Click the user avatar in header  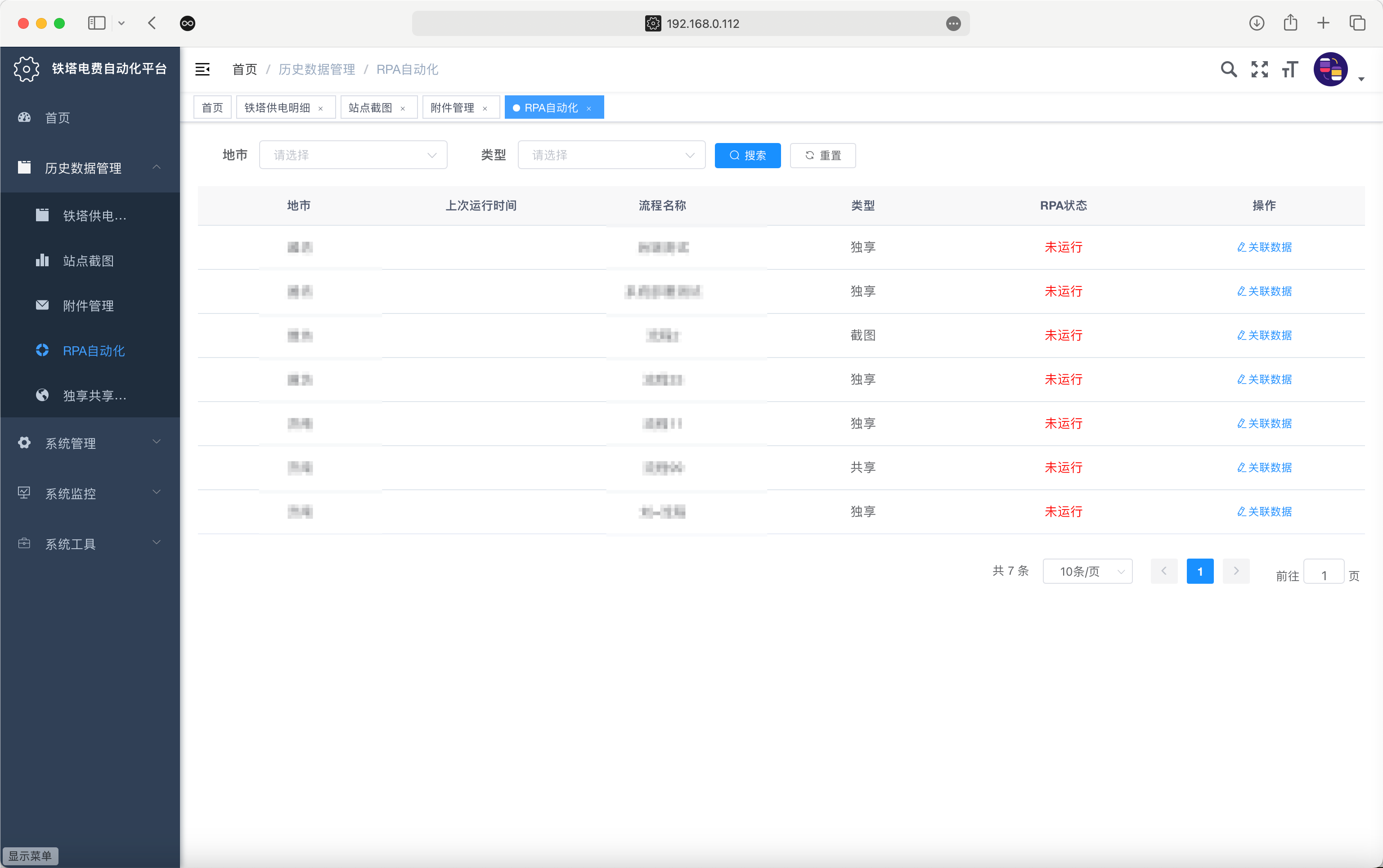pyautogui.click(x=1330, y=69)
